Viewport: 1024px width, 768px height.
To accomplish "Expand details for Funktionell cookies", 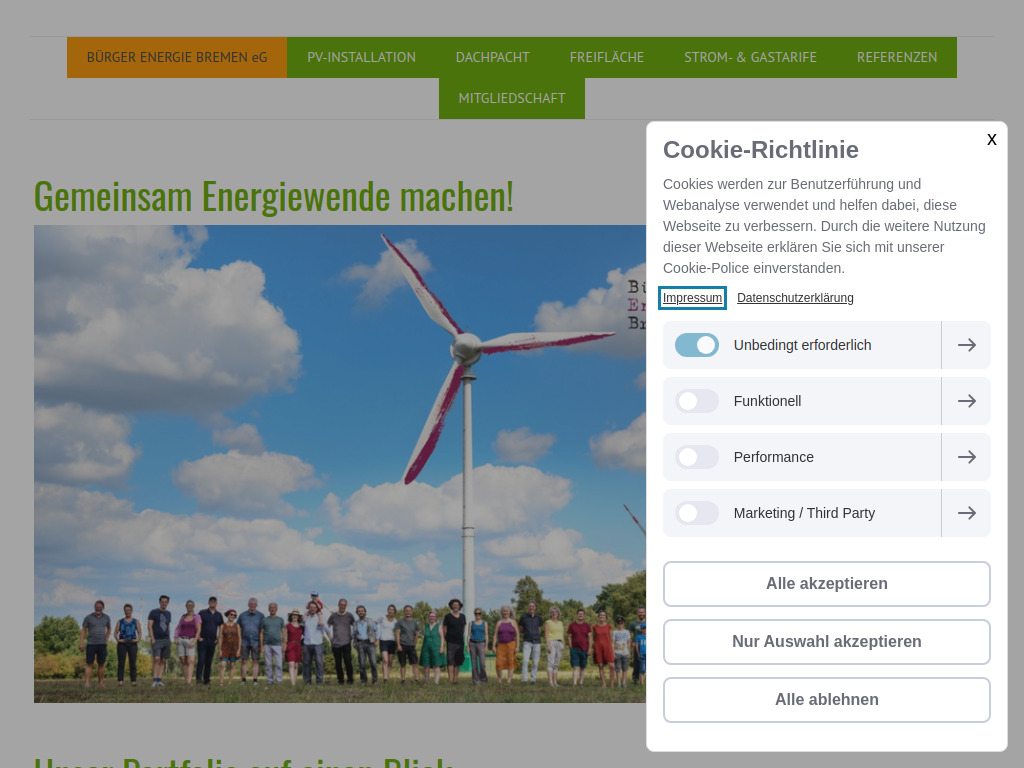I will [966, 401].
